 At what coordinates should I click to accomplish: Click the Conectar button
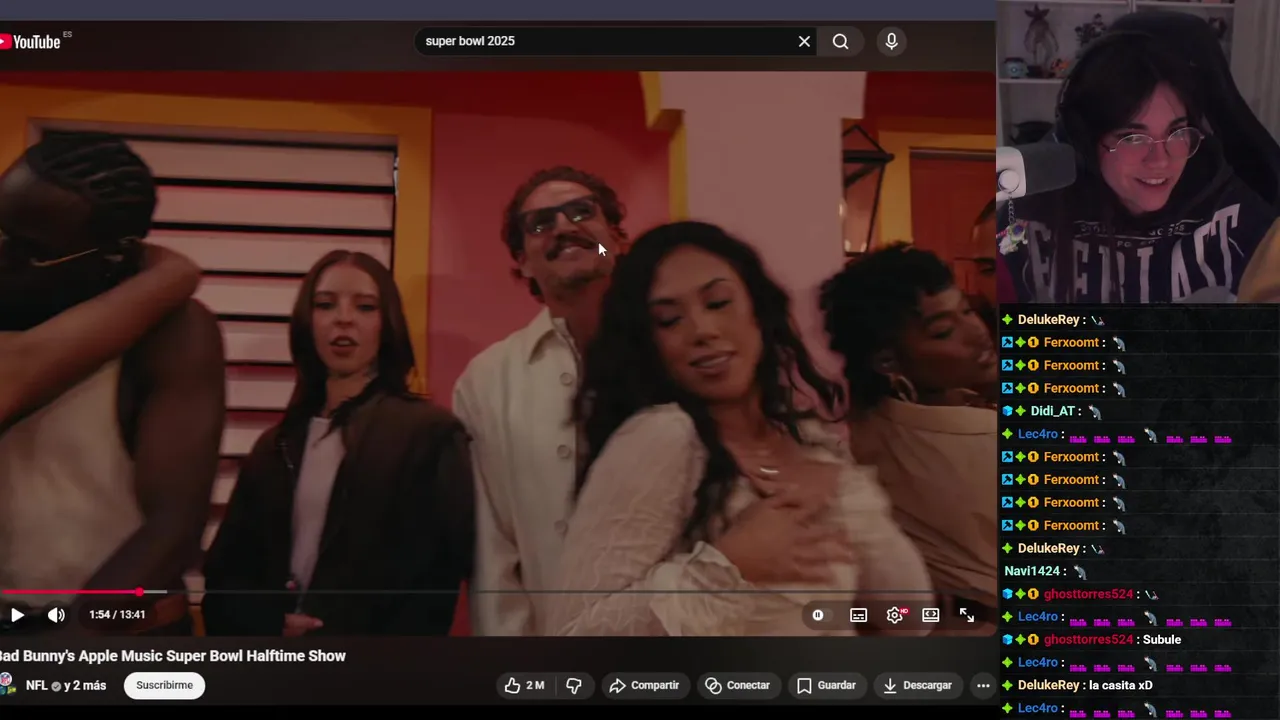point(738,685)
